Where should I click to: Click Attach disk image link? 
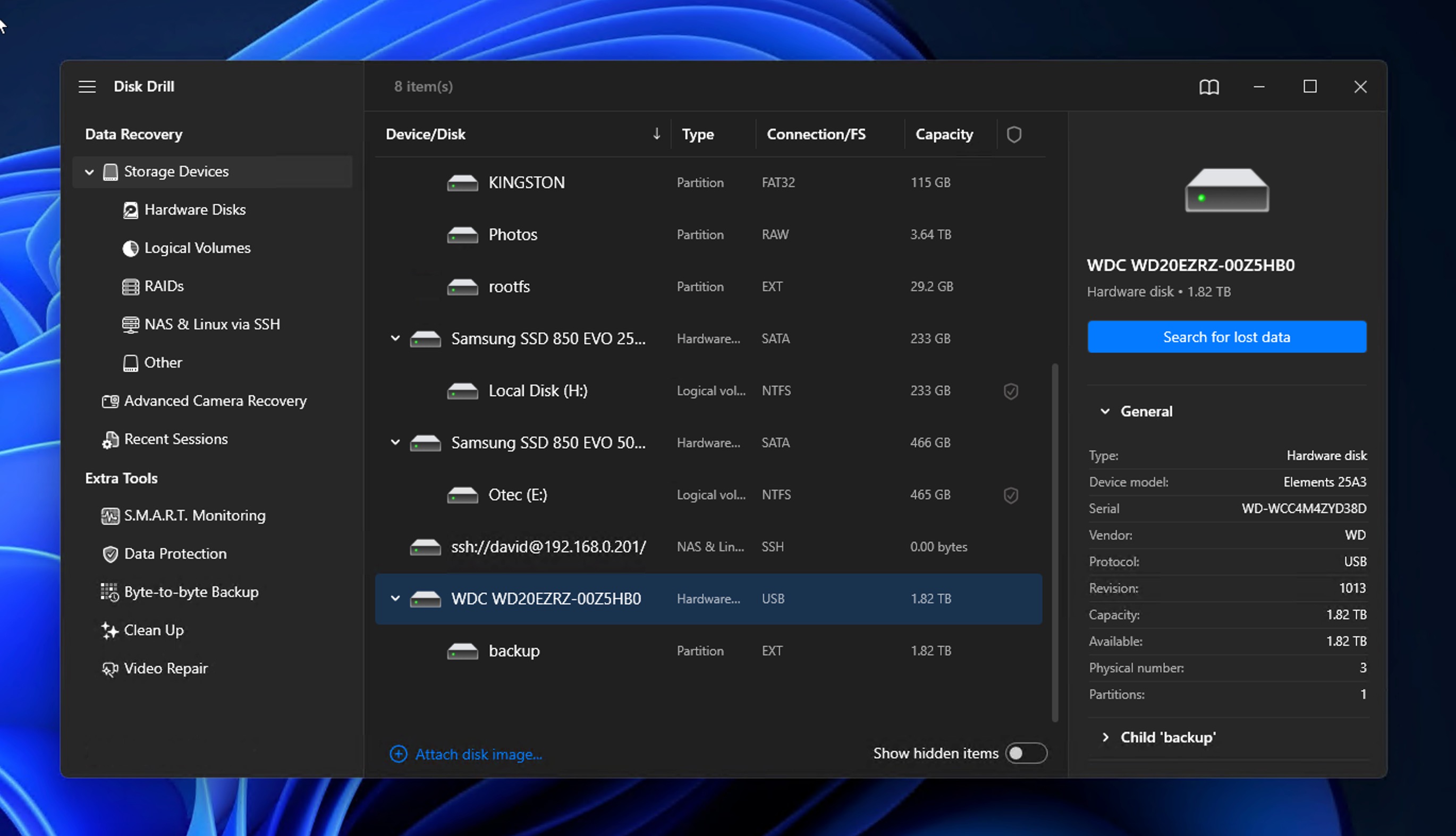[x=478, y=754]
